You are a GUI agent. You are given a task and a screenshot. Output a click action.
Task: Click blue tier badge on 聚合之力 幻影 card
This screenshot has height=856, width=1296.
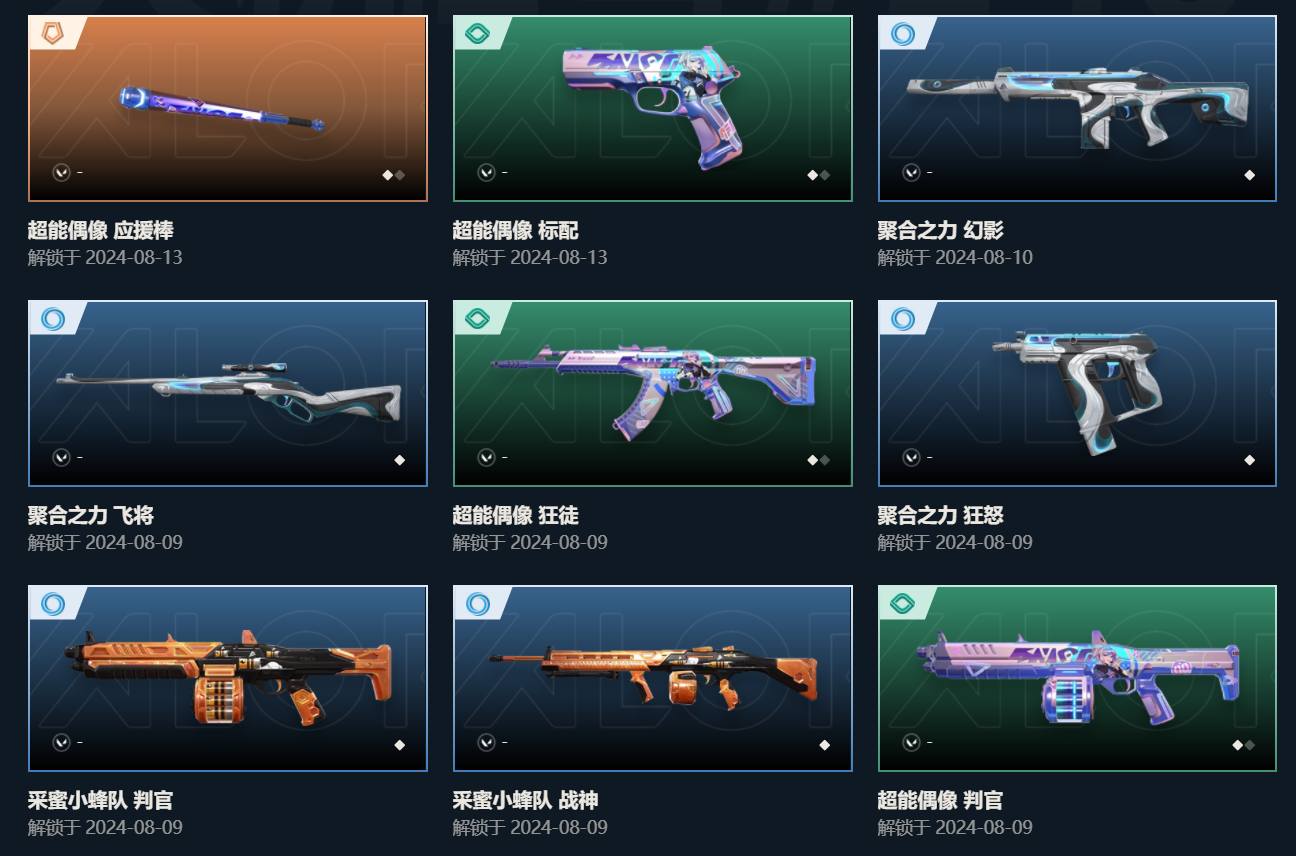[903, 34]
